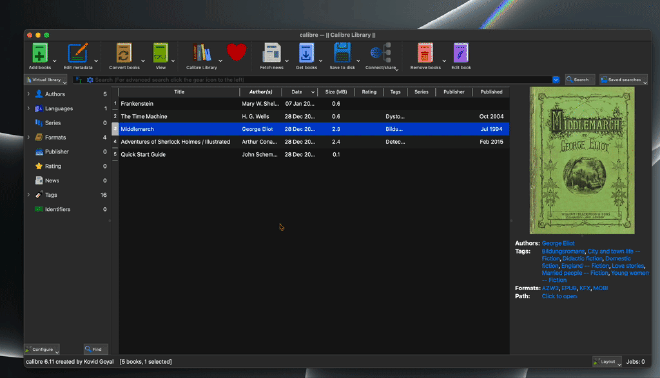This screenshot has height=378, width=660.
Task: Select Authors in the tag browser
Action: (55, 94)
